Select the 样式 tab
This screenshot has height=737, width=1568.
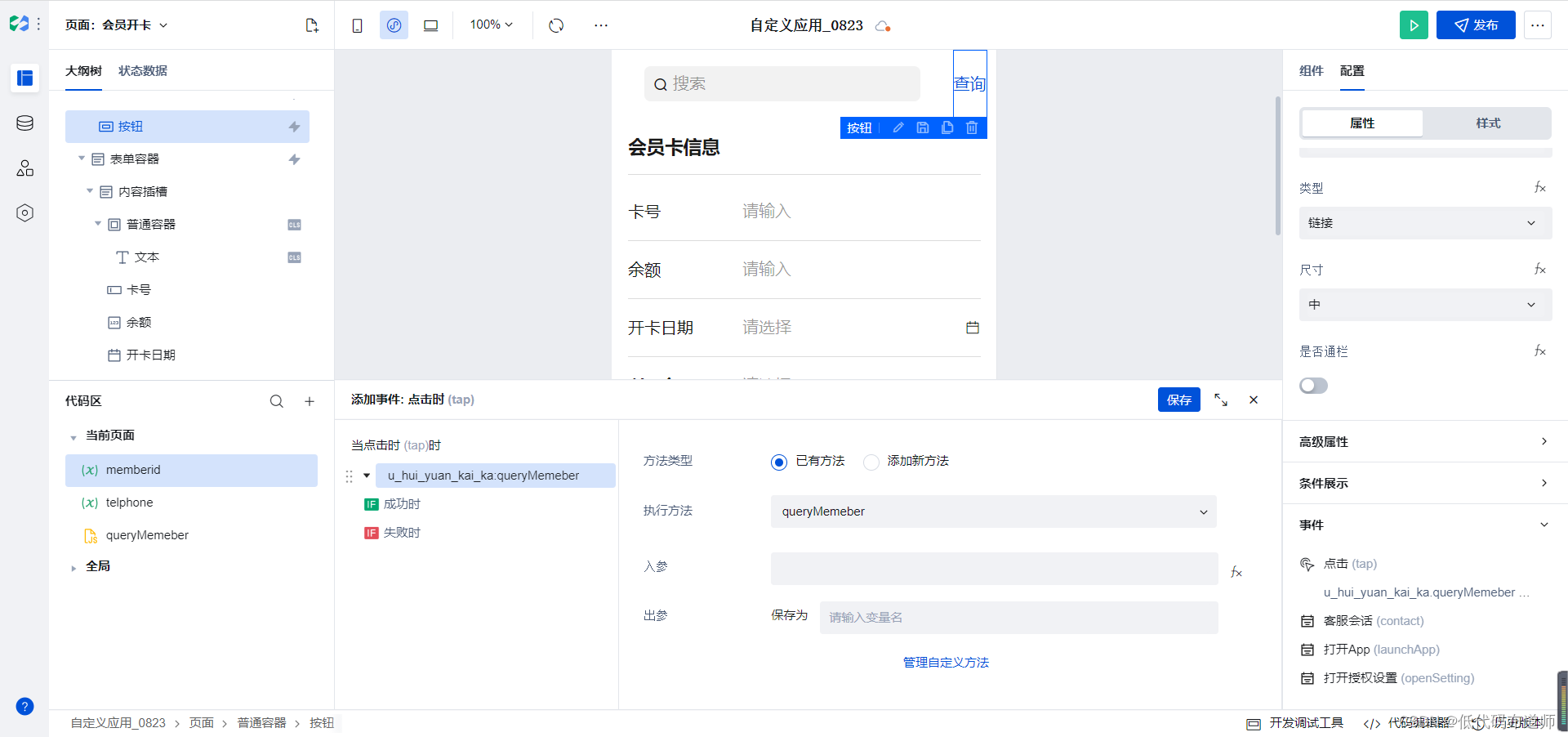pyautogui.click(x=1488, y=123)
